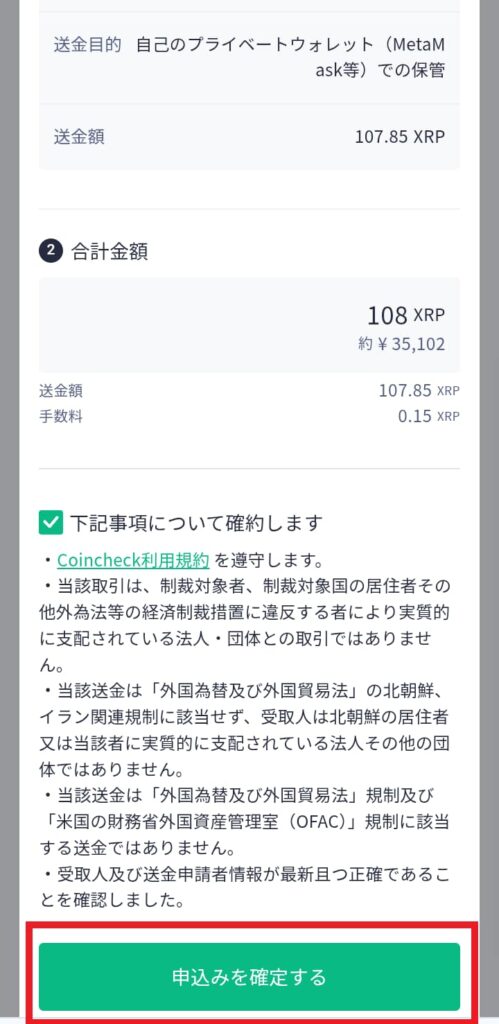The image size is (499, 1024).
Task: Click the 108 XRP total amount
Action: click(406, 315)
